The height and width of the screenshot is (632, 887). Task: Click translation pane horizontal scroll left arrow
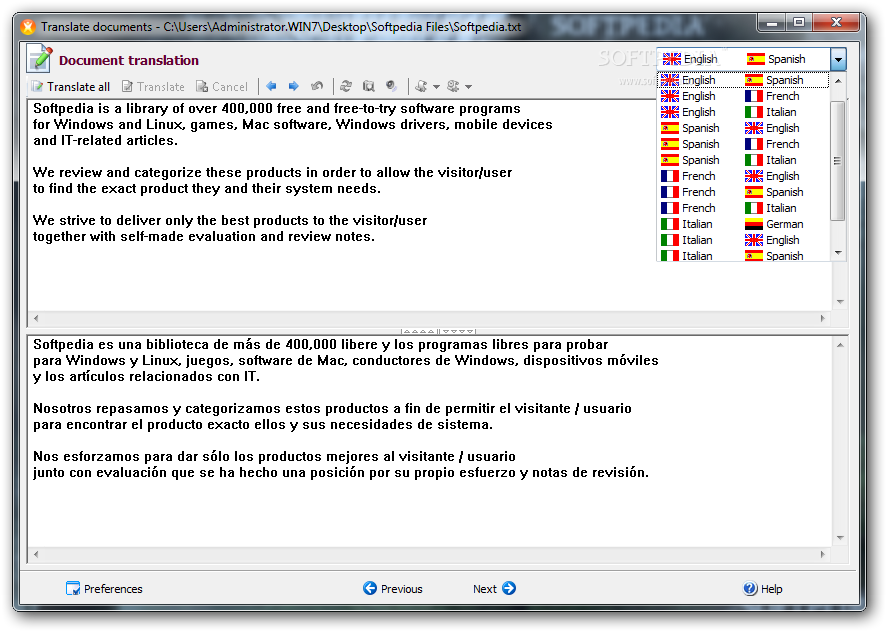36,554
